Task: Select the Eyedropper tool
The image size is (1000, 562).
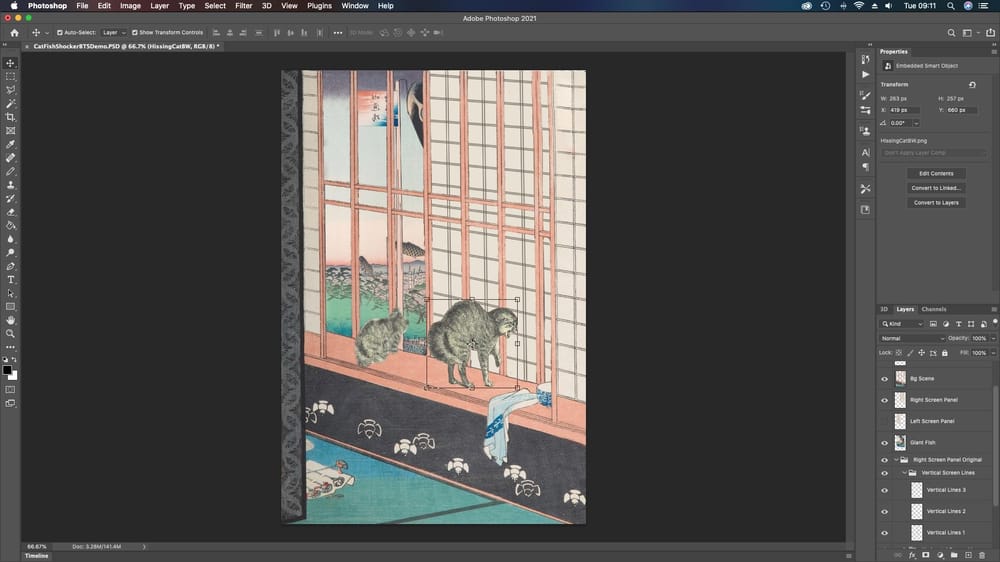Action: tap(10, 144)
